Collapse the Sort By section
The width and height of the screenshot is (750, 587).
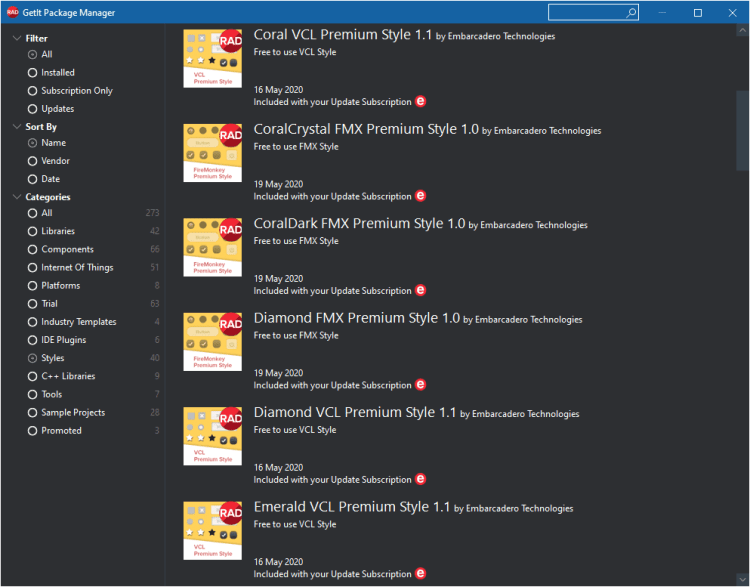(17, 127)
